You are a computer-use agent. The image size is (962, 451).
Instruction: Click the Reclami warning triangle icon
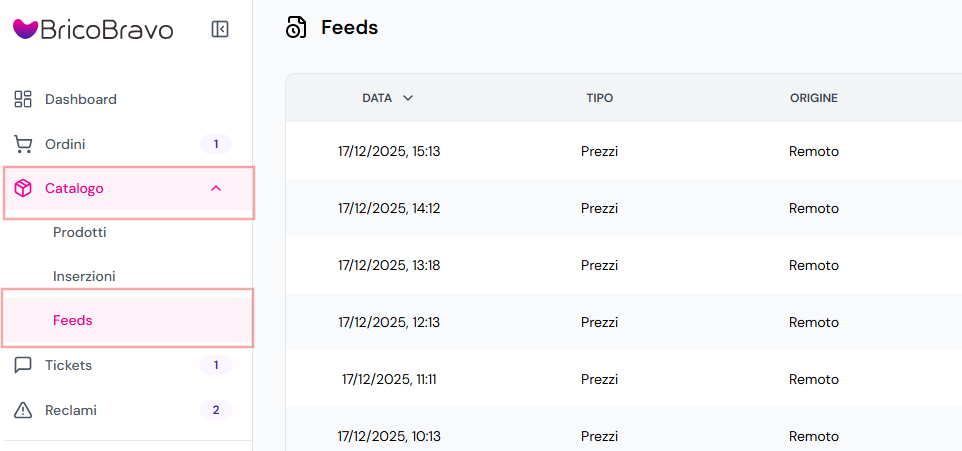(x=23, y=410)
